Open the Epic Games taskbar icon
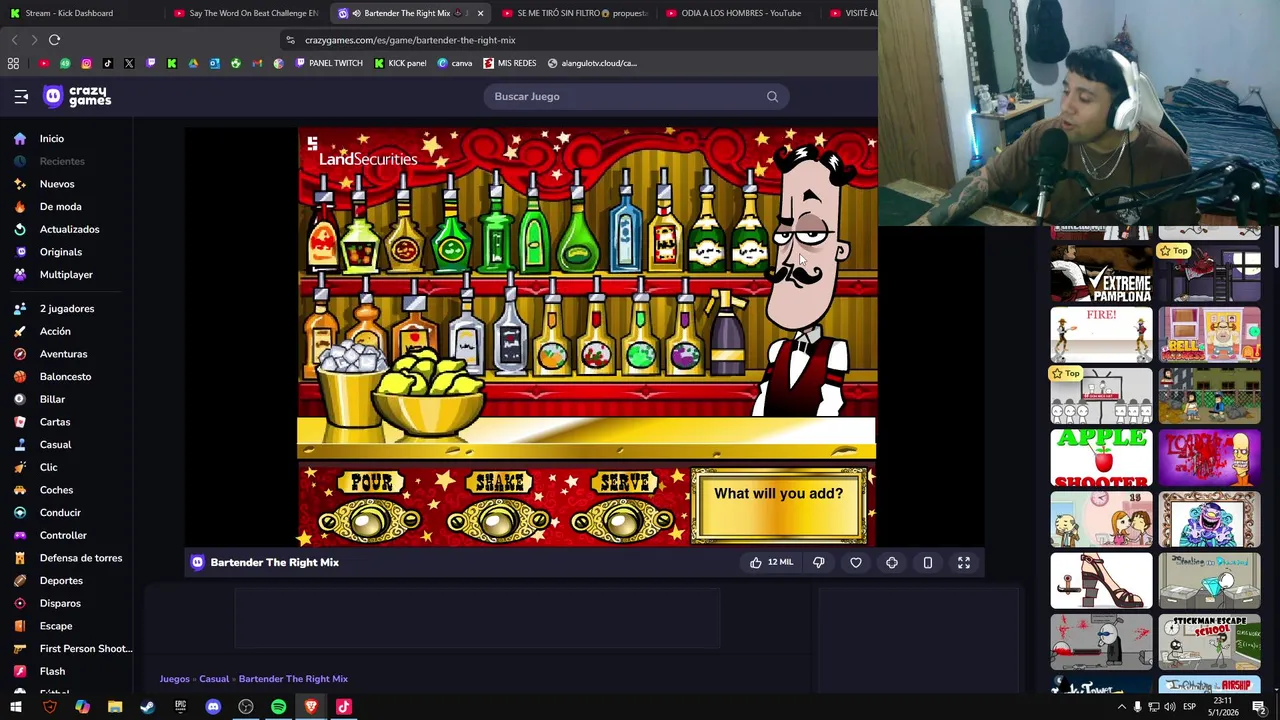The height and width of the screenshot is (720, 1280). tap(180, 707)
